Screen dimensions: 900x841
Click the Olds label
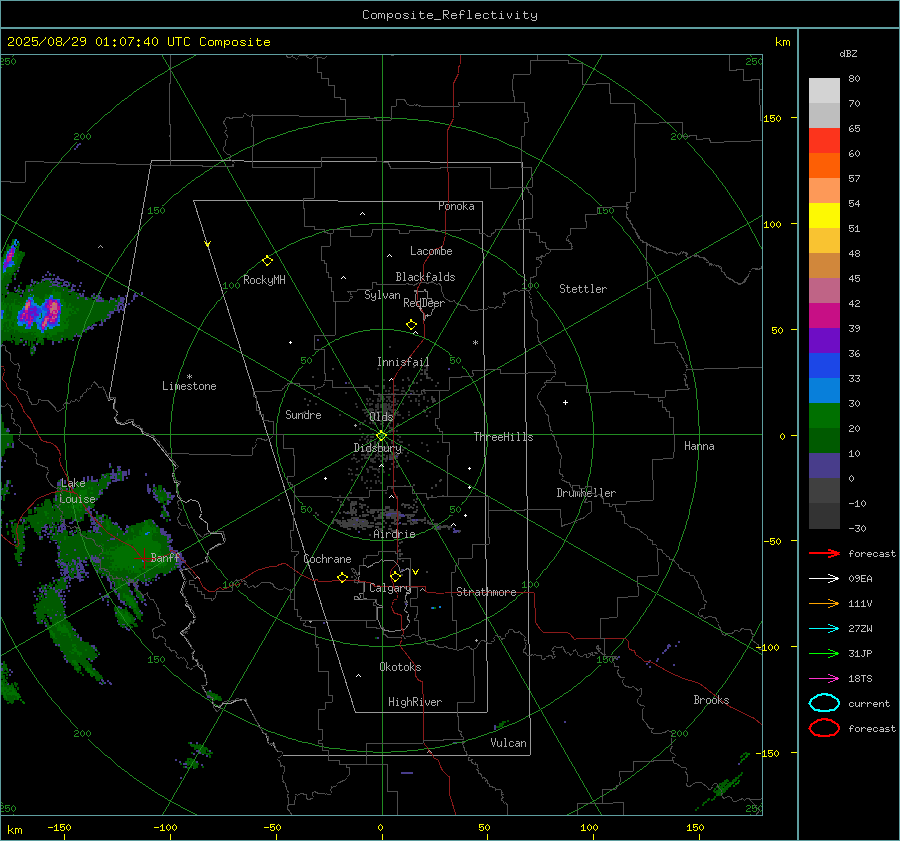pyautogui.click(x=381, y=417)
